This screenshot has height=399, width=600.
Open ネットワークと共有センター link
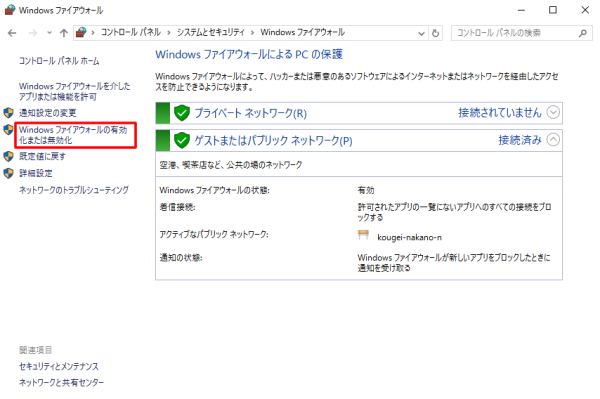click(62, 382)
